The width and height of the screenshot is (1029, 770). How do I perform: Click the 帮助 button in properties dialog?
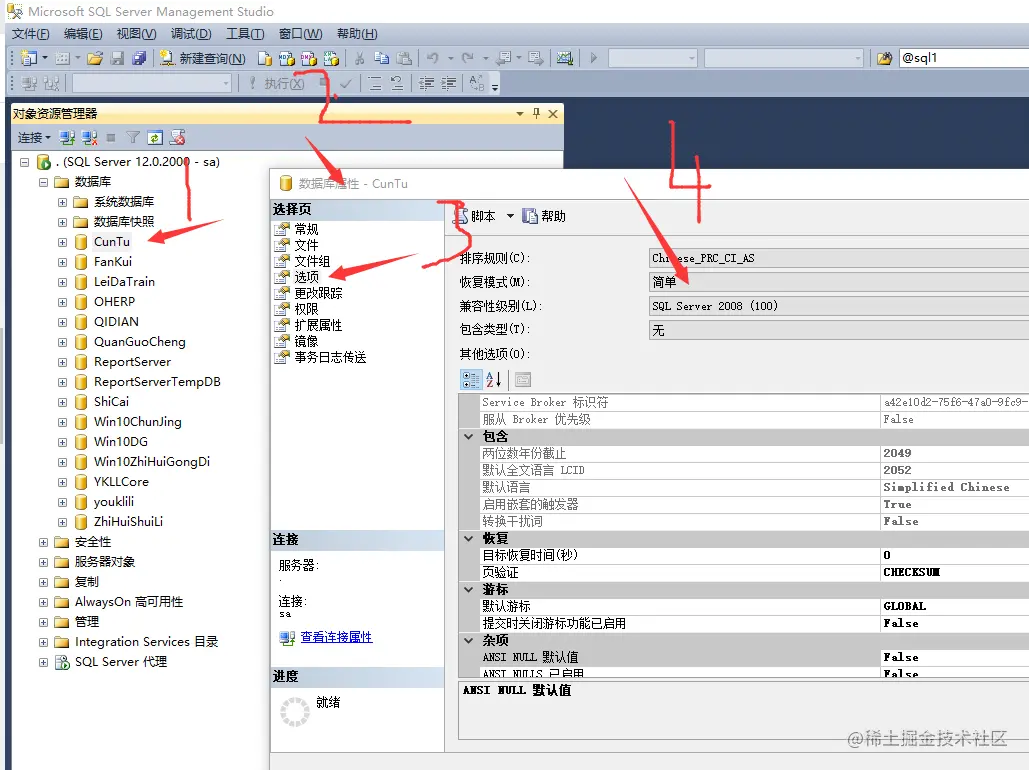pyautogui.click(x=544, y=216)
